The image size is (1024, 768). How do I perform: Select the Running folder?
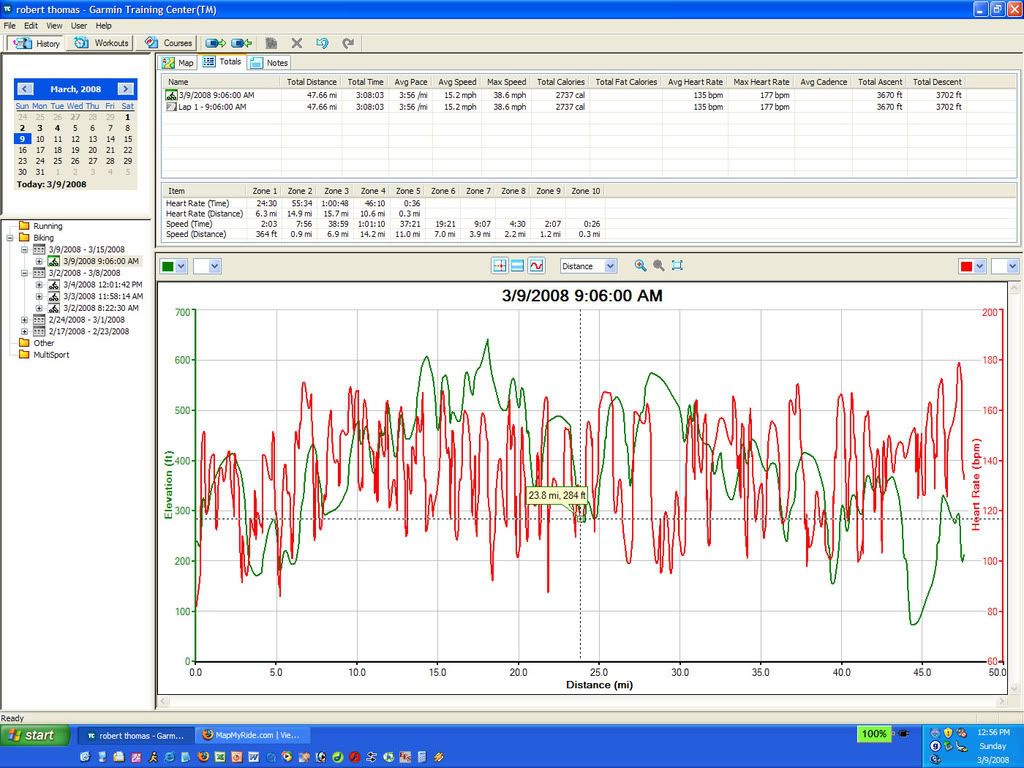point(48,226)
